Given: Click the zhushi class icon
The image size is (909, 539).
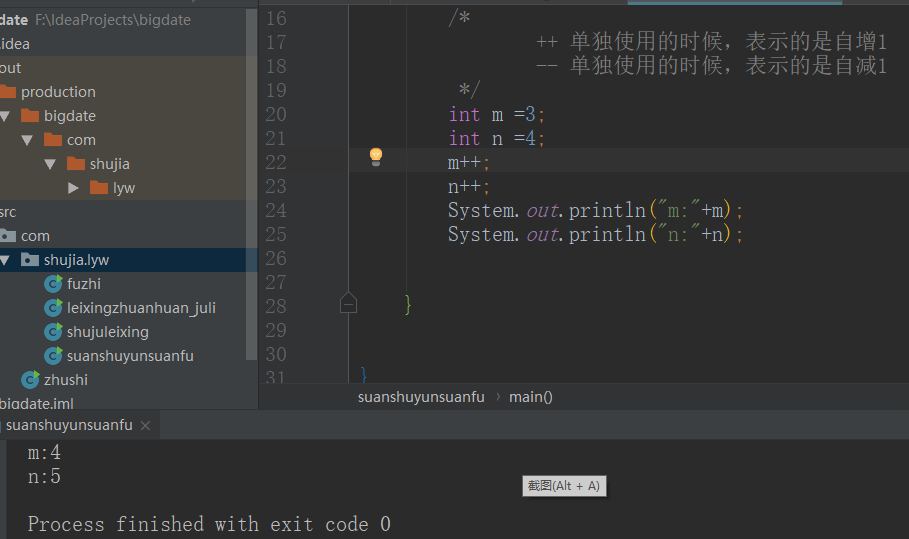Looking at the screenshot, I should point(30,380).
